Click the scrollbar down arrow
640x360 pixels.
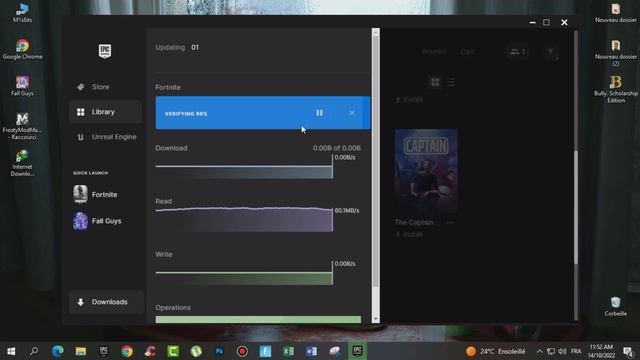pyautogui.click(x=376, y=319)
